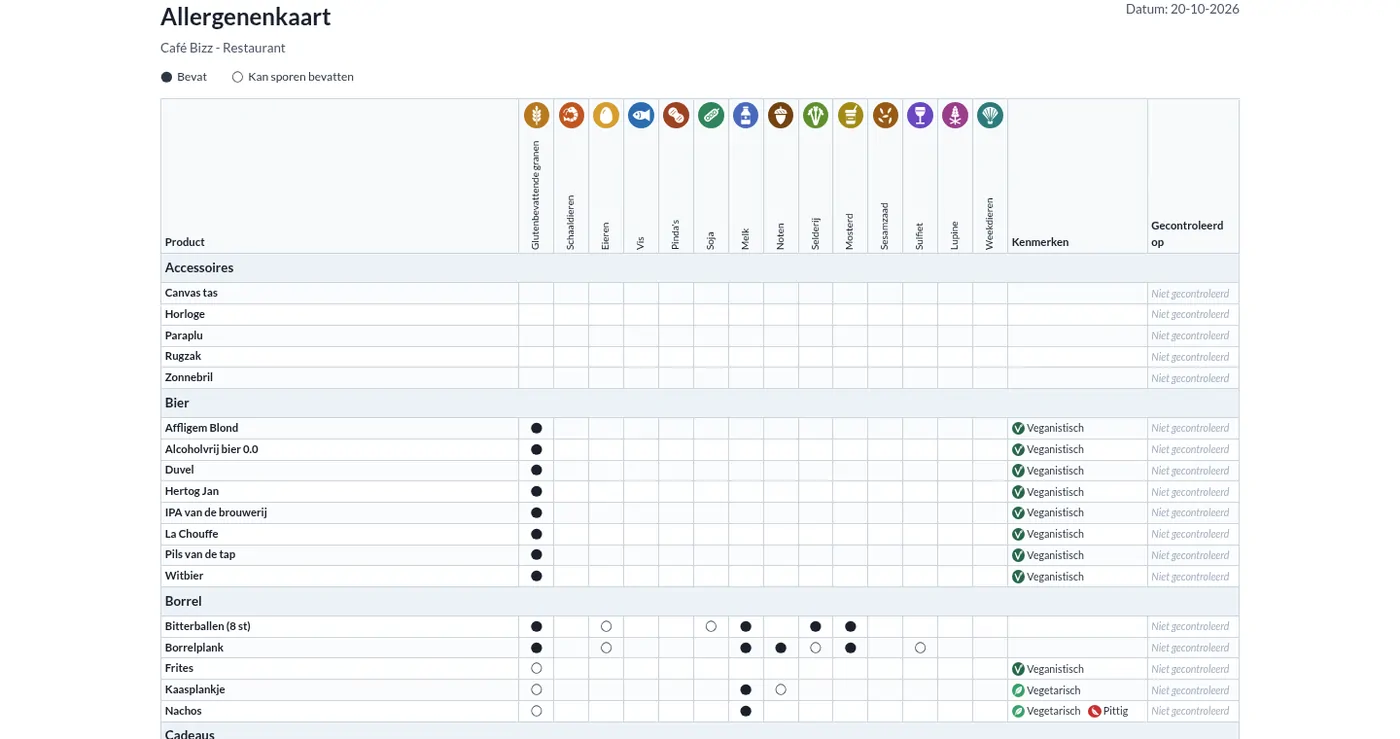The width and height of the screenshot is (1400, 739).
Task: Click the shellfish (Schaaldieren) allergen icon
Action: (571, 115)
